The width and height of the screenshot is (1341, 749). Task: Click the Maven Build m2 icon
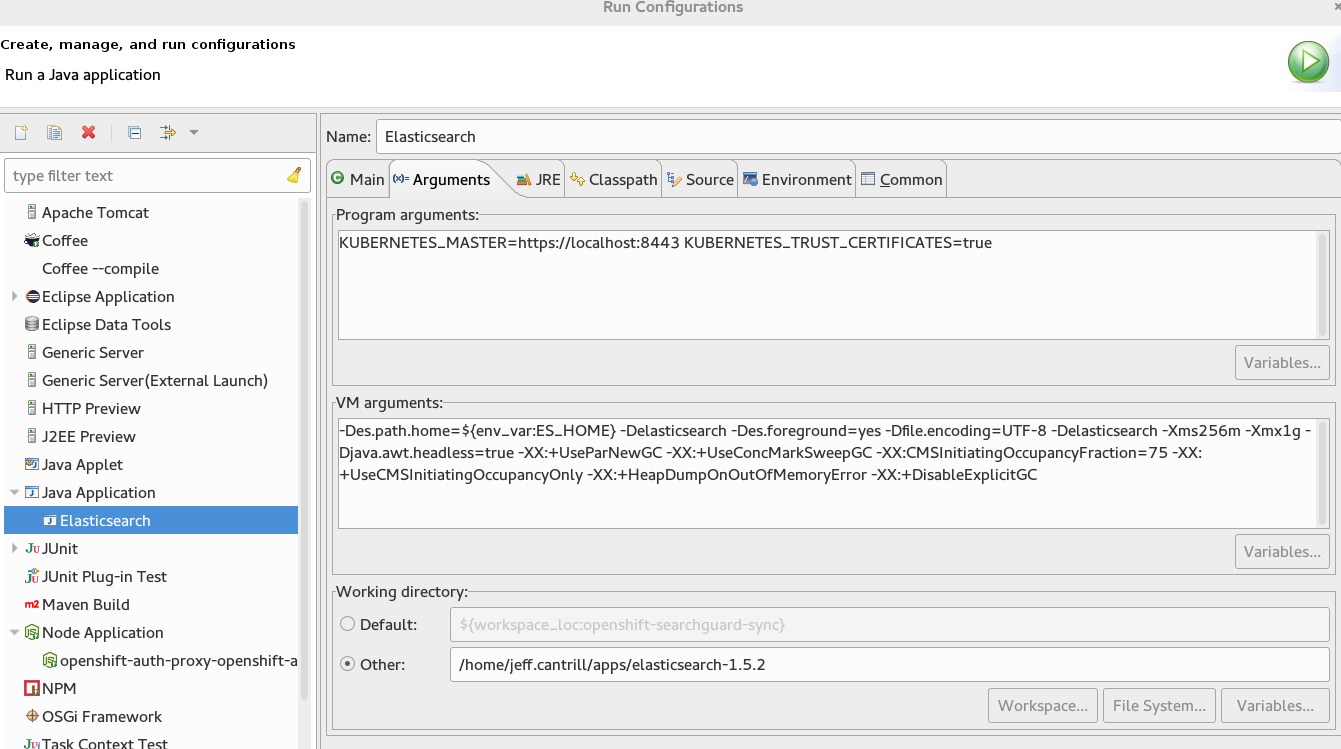32,604
